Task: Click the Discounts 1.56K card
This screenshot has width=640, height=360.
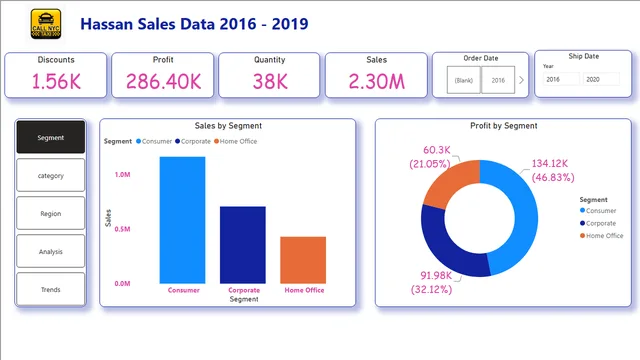Action: (x=56, y=75)
